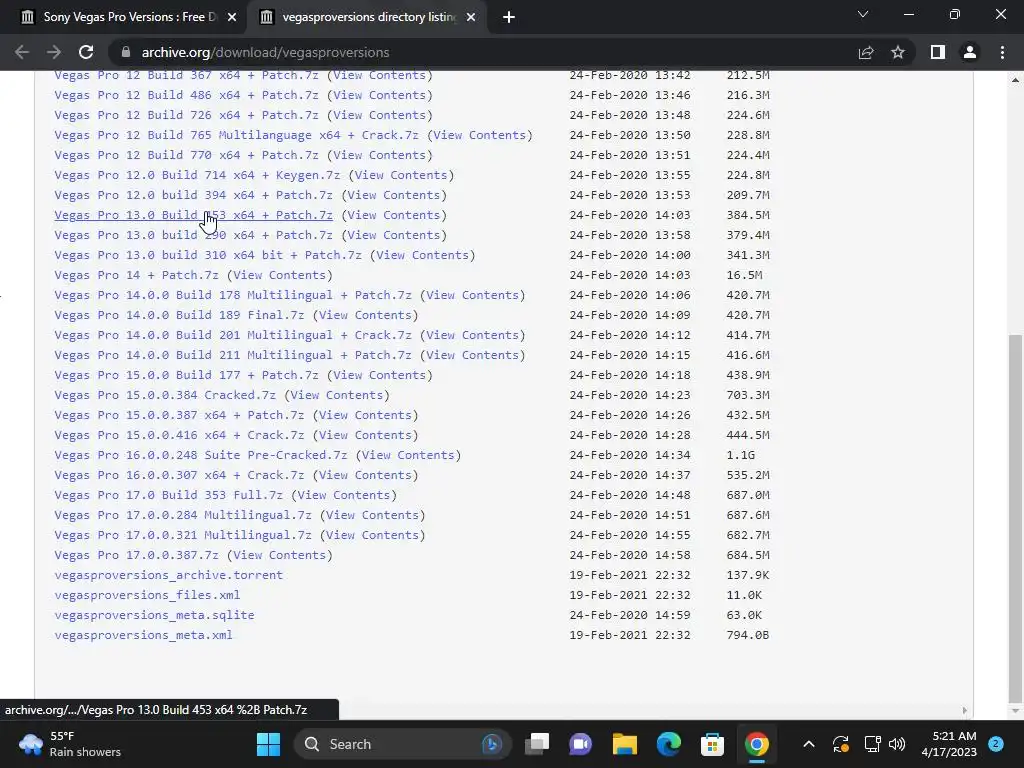Image resolution: width=1024 pixels, height=768 pixels.
Task: Launch Microsoft Edge from taskbar
Action: pos(668,744)
